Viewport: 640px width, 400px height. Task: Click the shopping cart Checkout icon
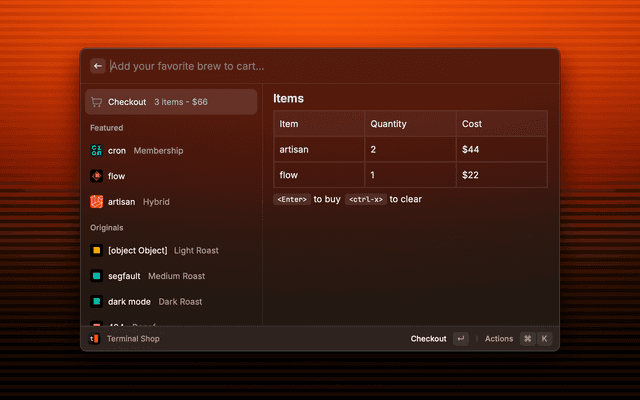tap(96, 102)
